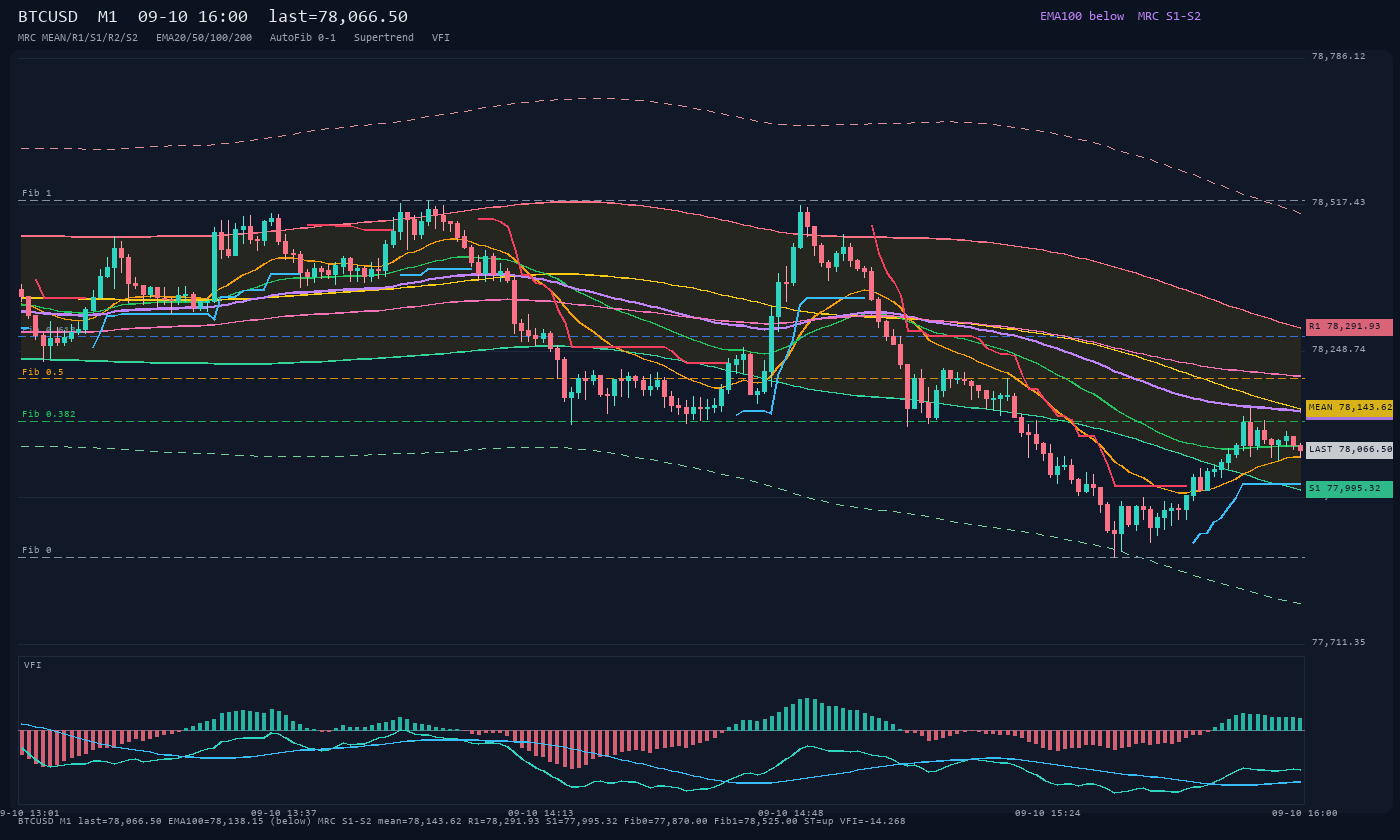
Task: Click the 'Fib 0' level label
Action: (37, 550)
